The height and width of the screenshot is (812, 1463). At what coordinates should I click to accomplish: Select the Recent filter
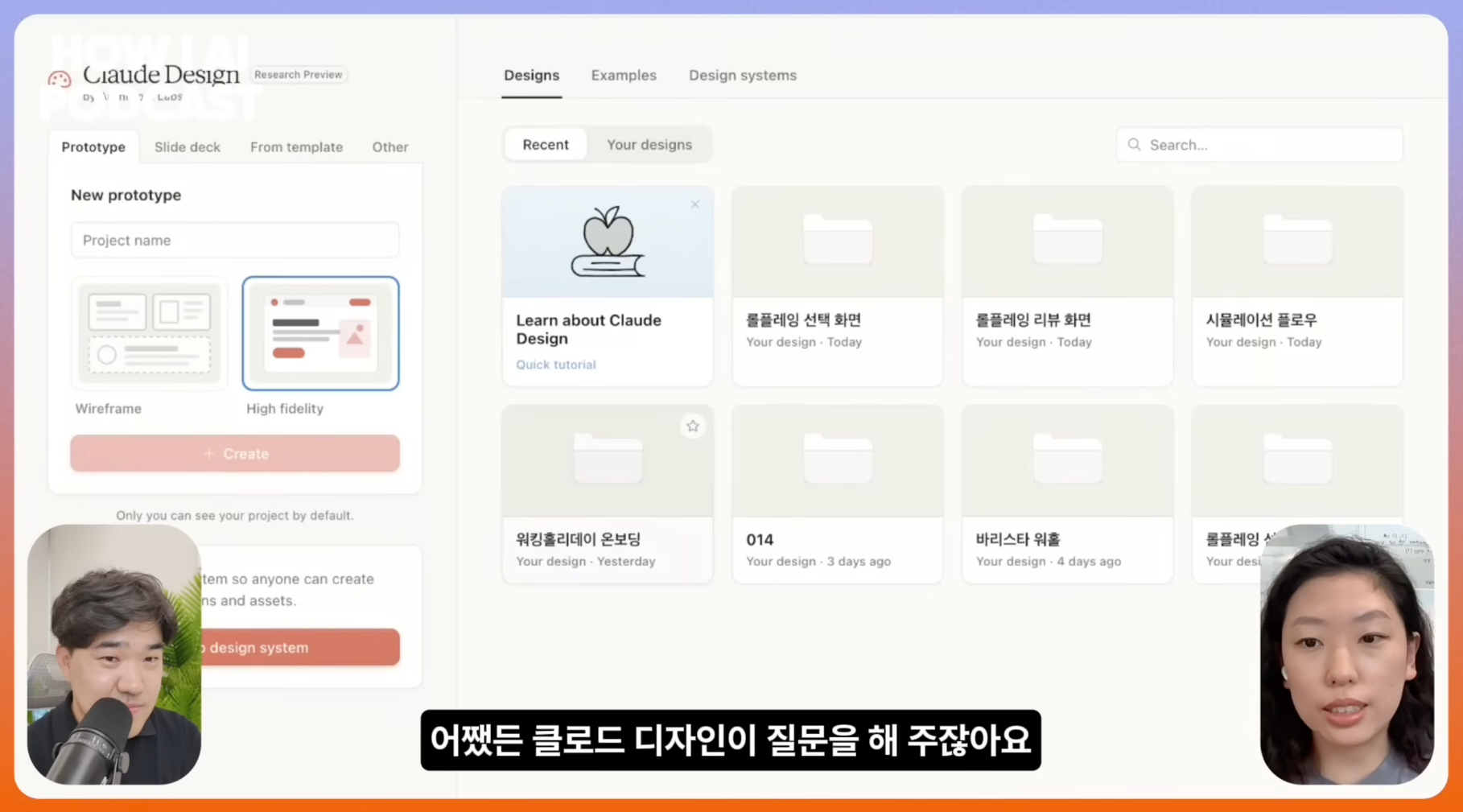point(546,145)
